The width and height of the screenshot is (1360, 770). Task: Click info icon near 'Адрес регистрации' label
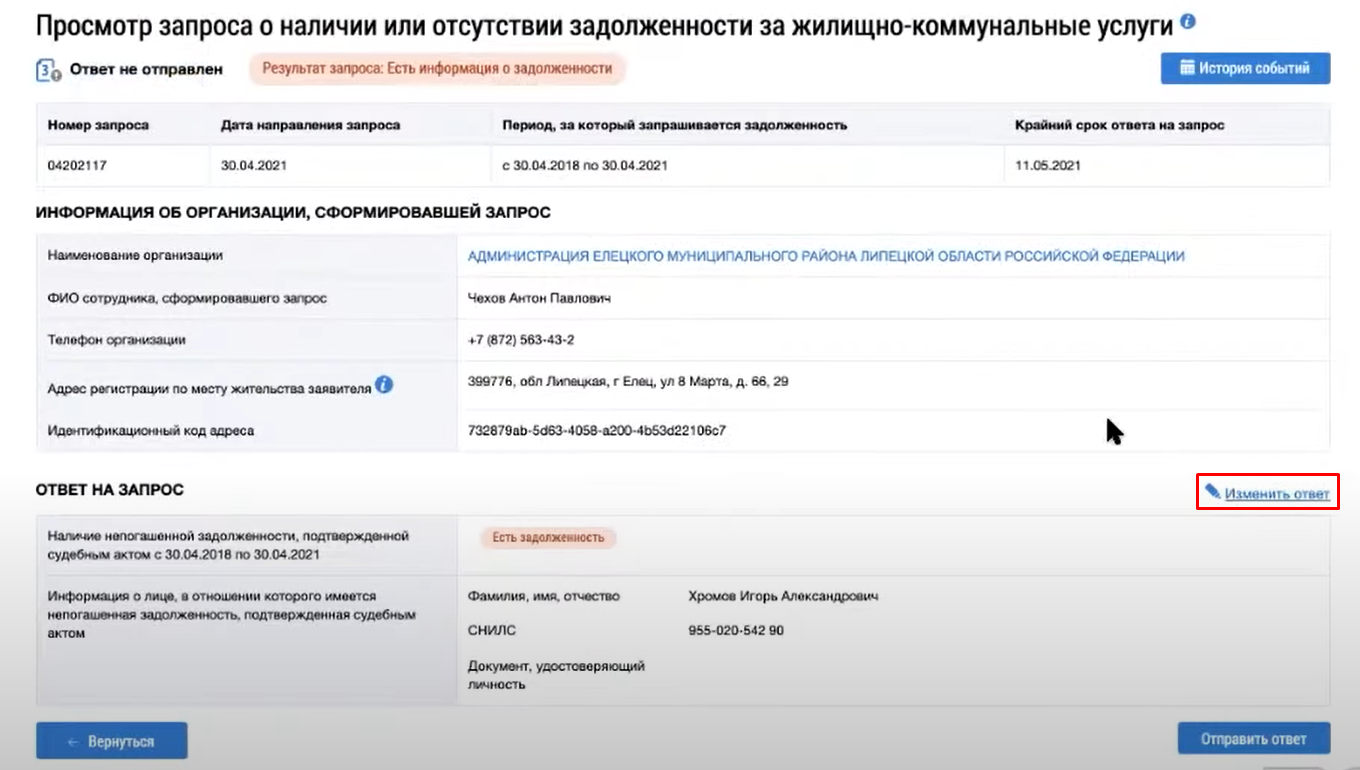[x=384, y=385]
